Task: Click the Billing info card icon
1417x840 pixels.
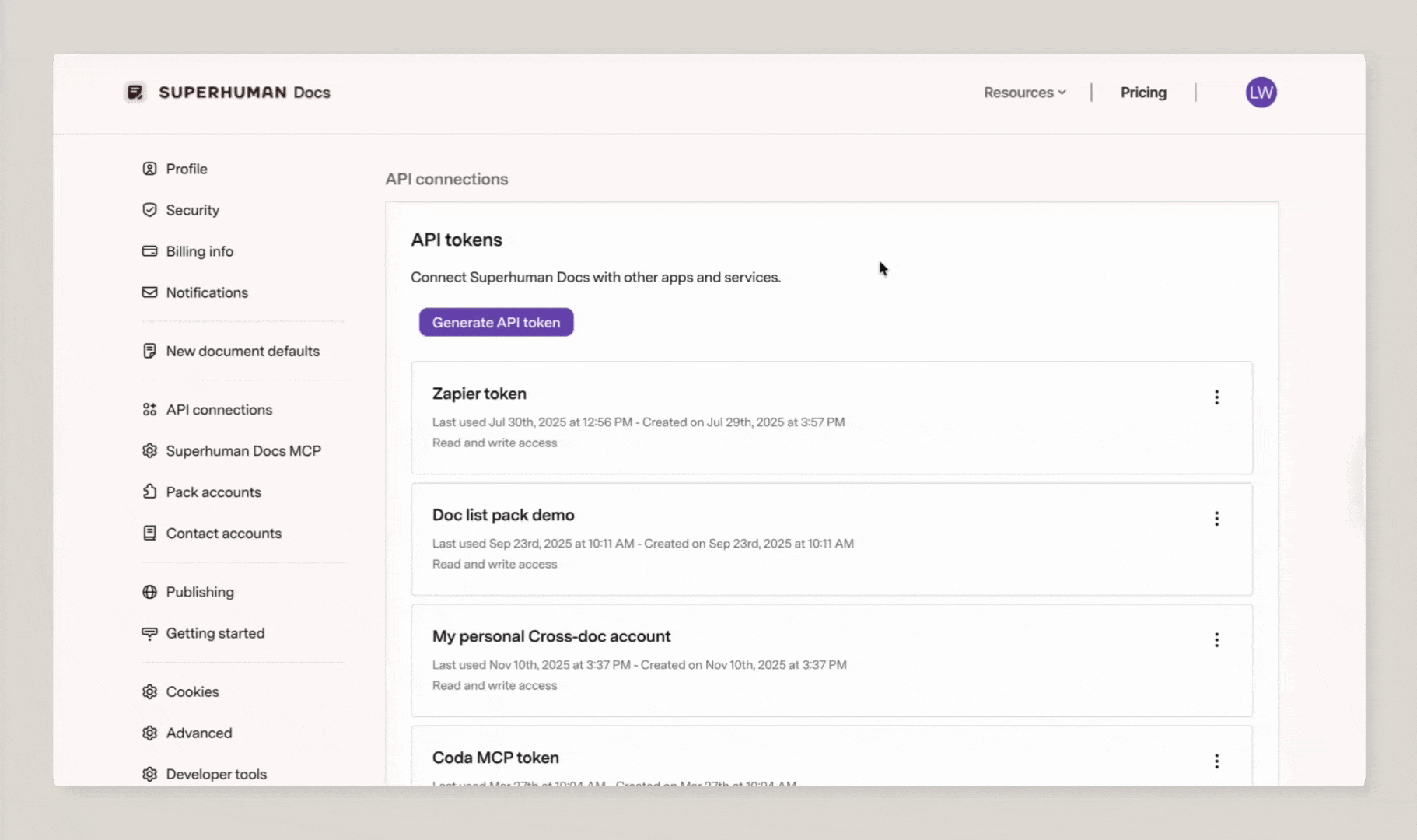Action: coord(149,251)
